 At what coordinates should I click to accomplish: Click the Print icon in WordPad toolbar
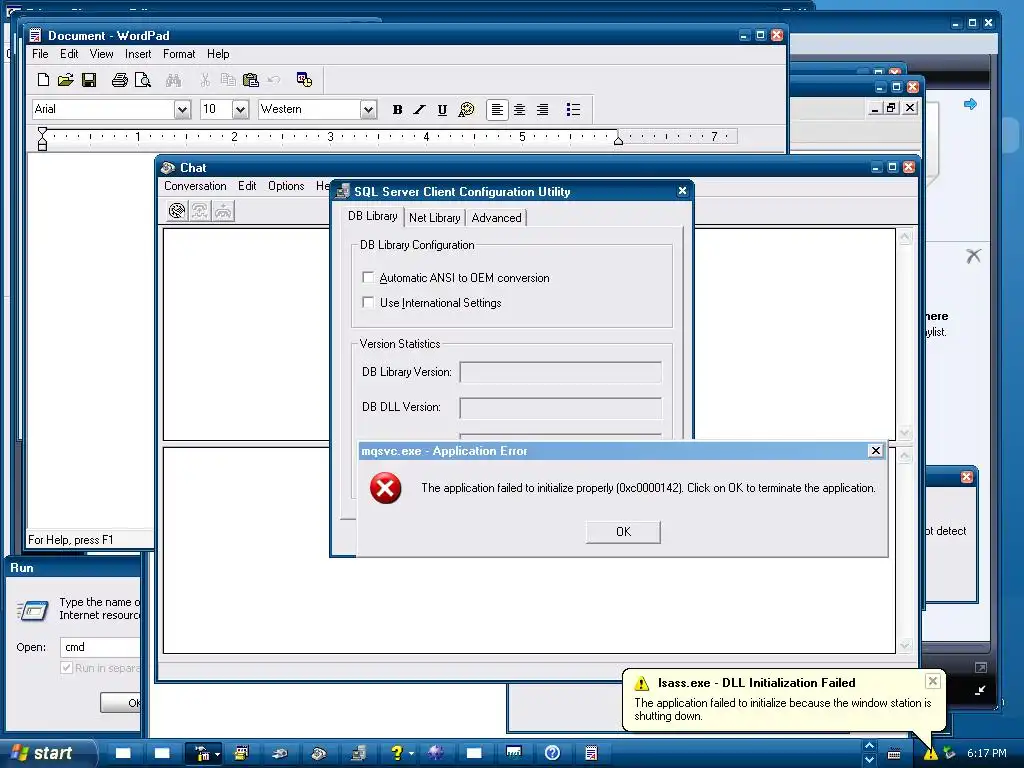point(120,80)
